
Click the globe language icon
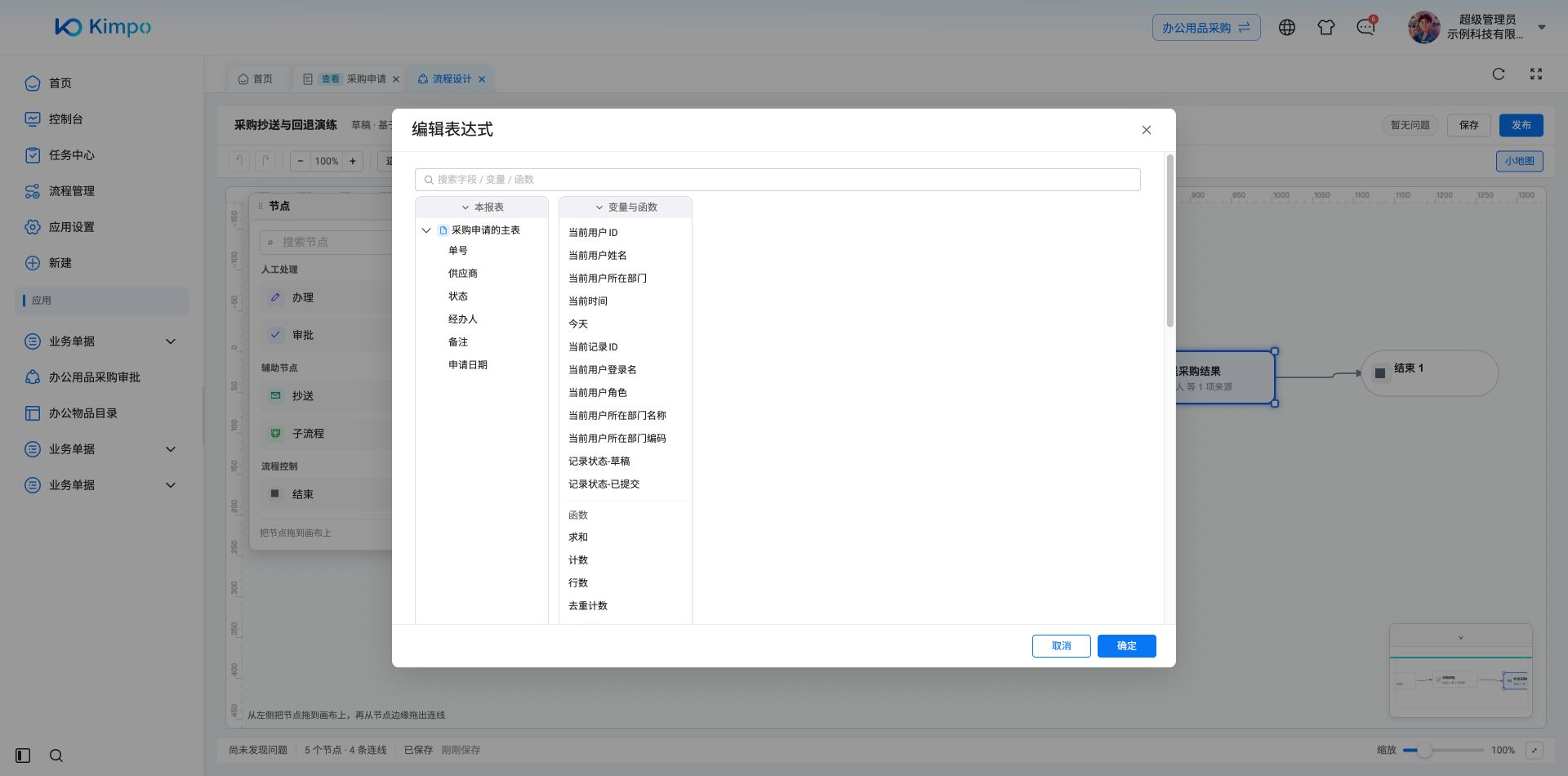click(x=1287, y=28)
